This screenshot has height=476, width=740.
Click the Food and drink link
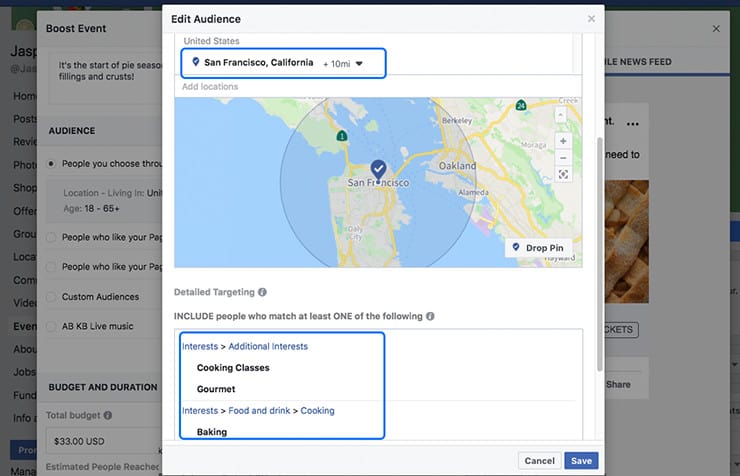tap(259, 410)
